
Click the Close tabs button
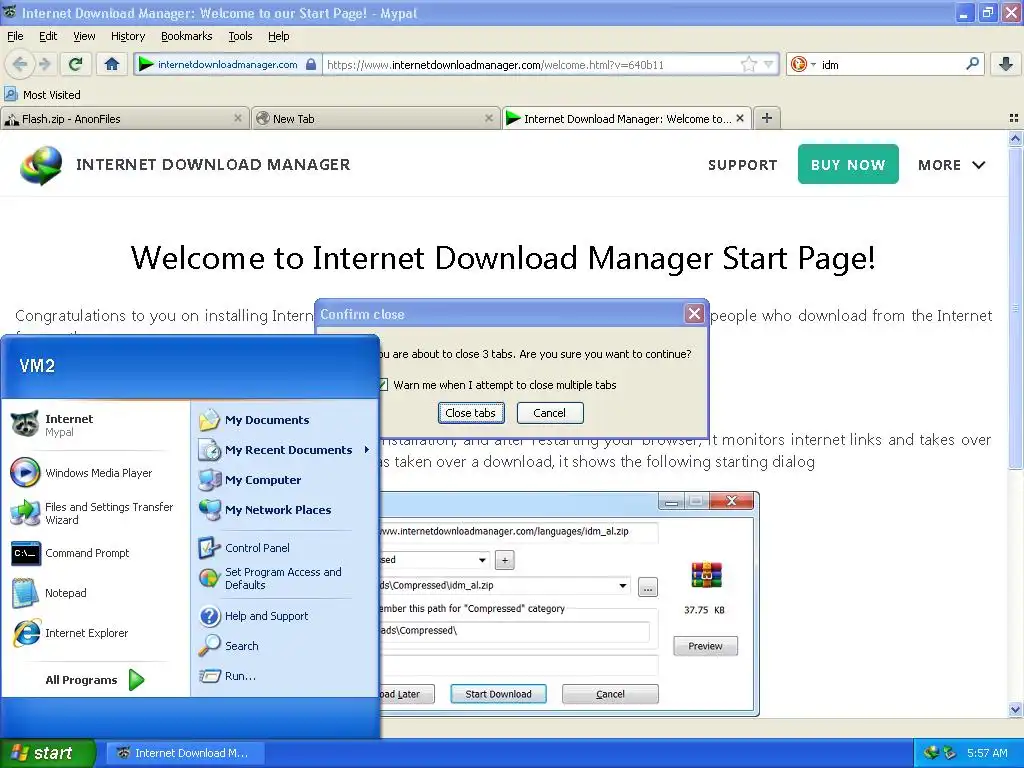click(x=470, y=413)
